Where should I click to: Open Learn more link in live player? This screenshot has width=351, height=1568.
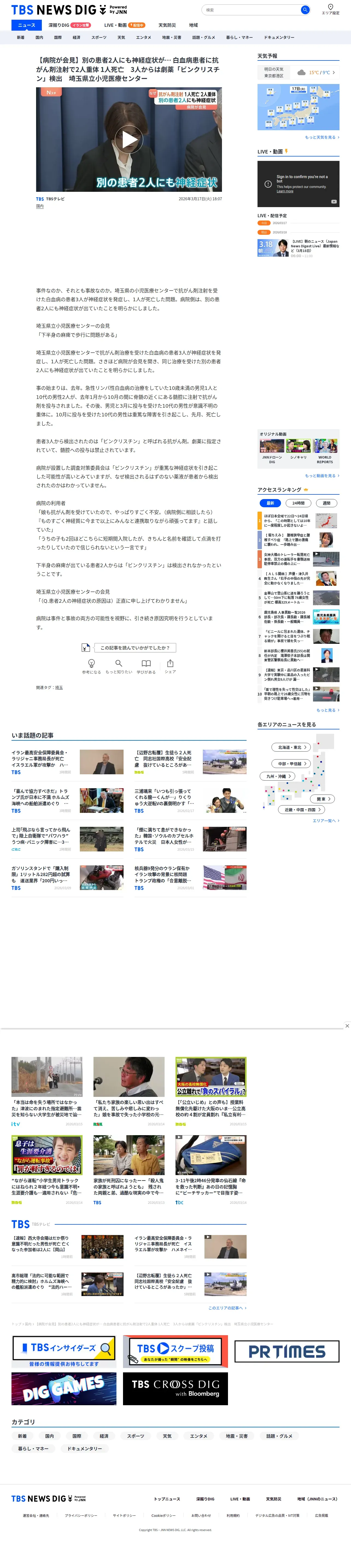click(x=285, y=191)
